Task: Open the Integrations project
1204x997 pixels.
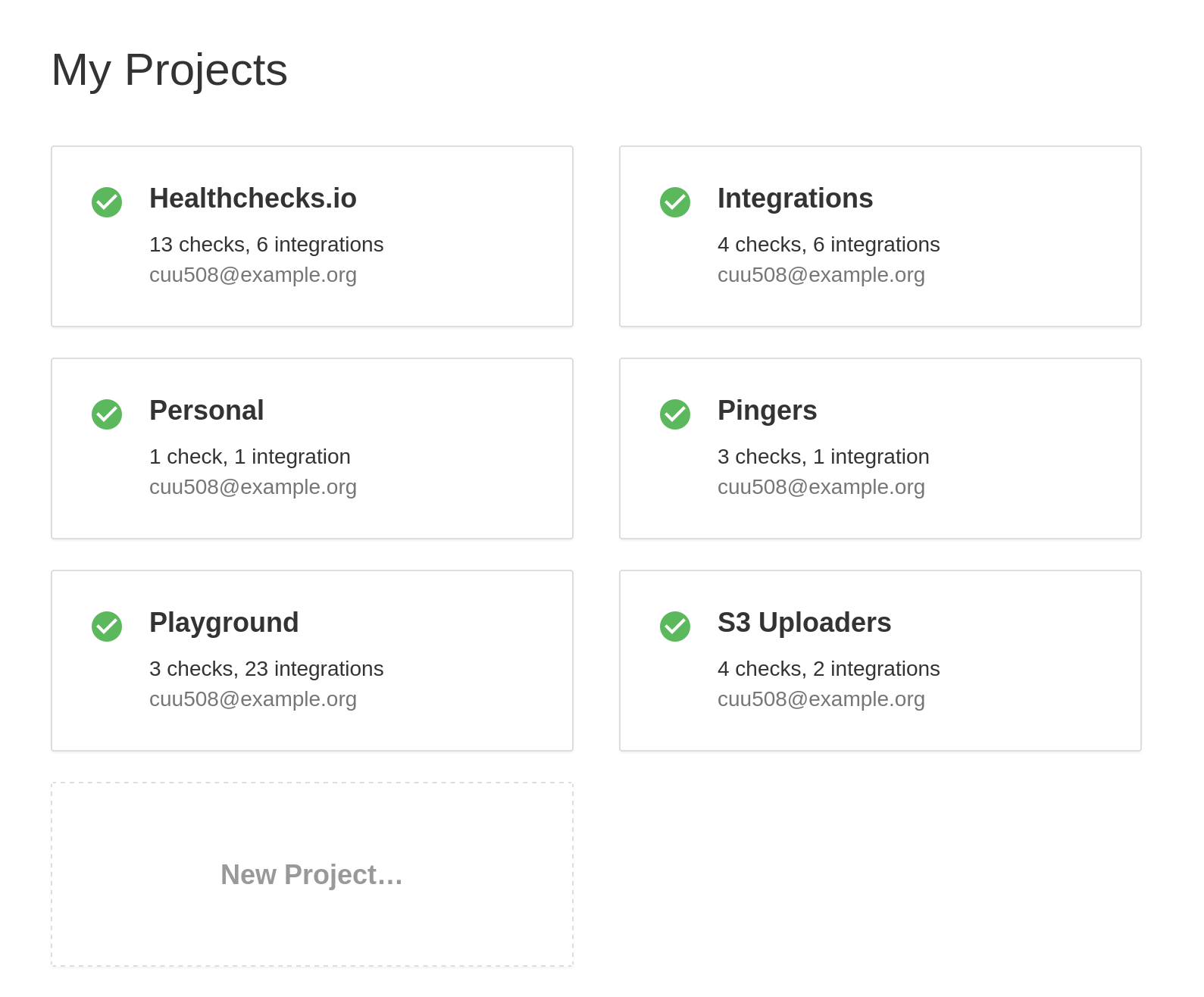Action: [x=795, y=198]
